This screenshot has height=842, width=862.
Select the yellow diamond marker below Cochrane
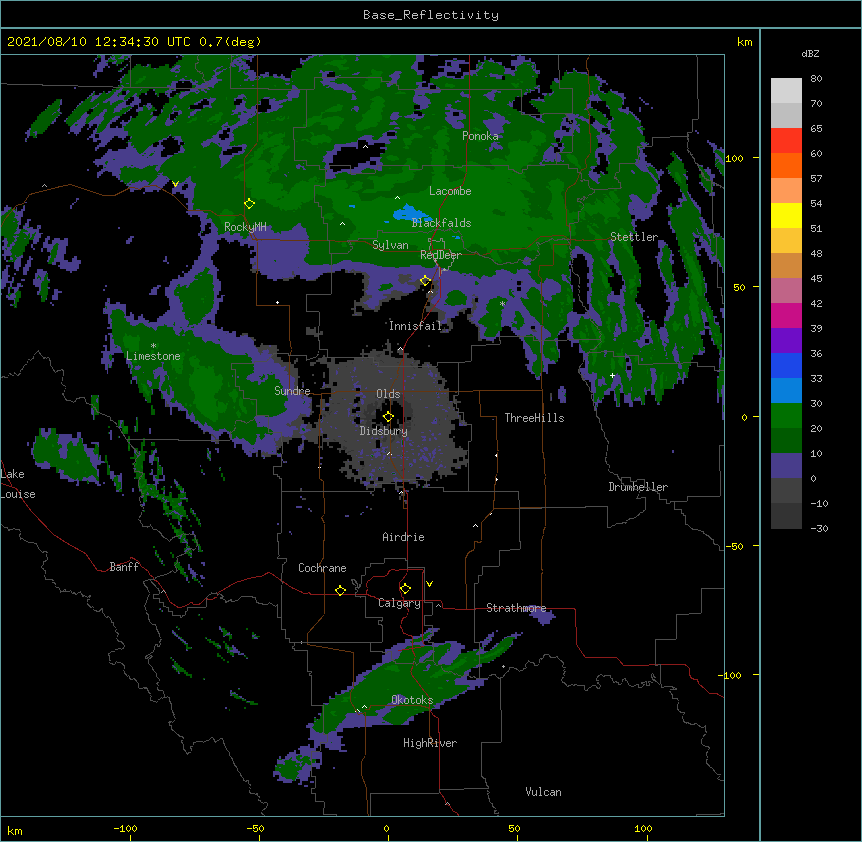pyautogui.click(x=340, y=590)
